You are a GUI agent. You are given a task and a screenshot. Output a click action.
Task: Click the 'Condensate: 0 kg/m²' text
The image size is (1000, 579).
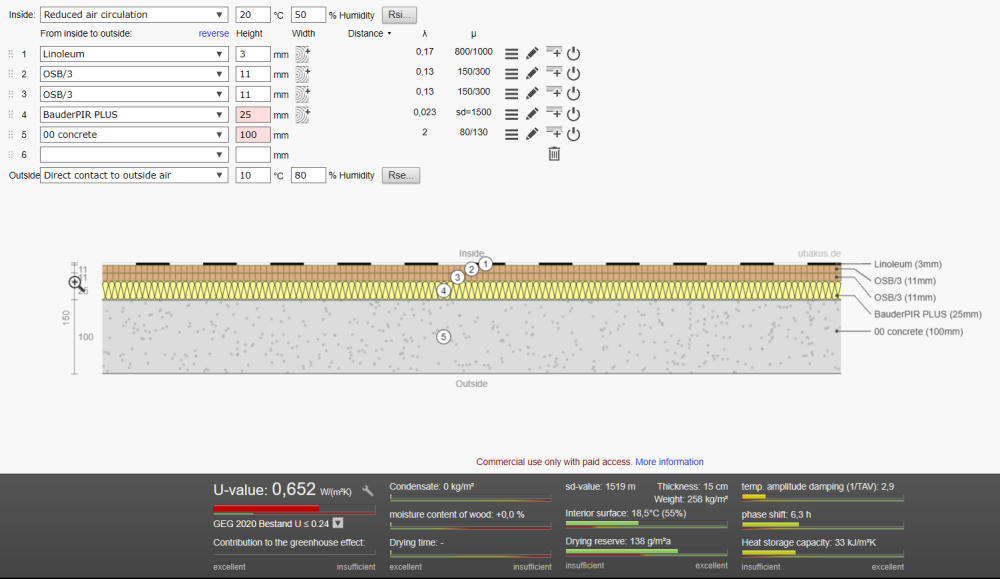(432, 487)
